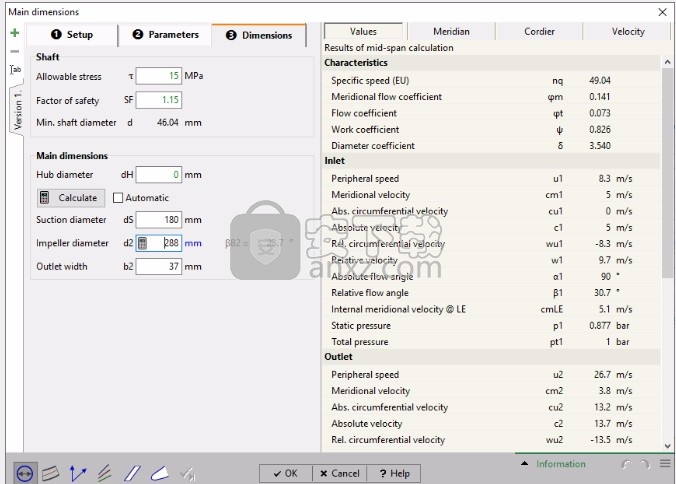Click the Total pressure pt1 row

(491, 342)
